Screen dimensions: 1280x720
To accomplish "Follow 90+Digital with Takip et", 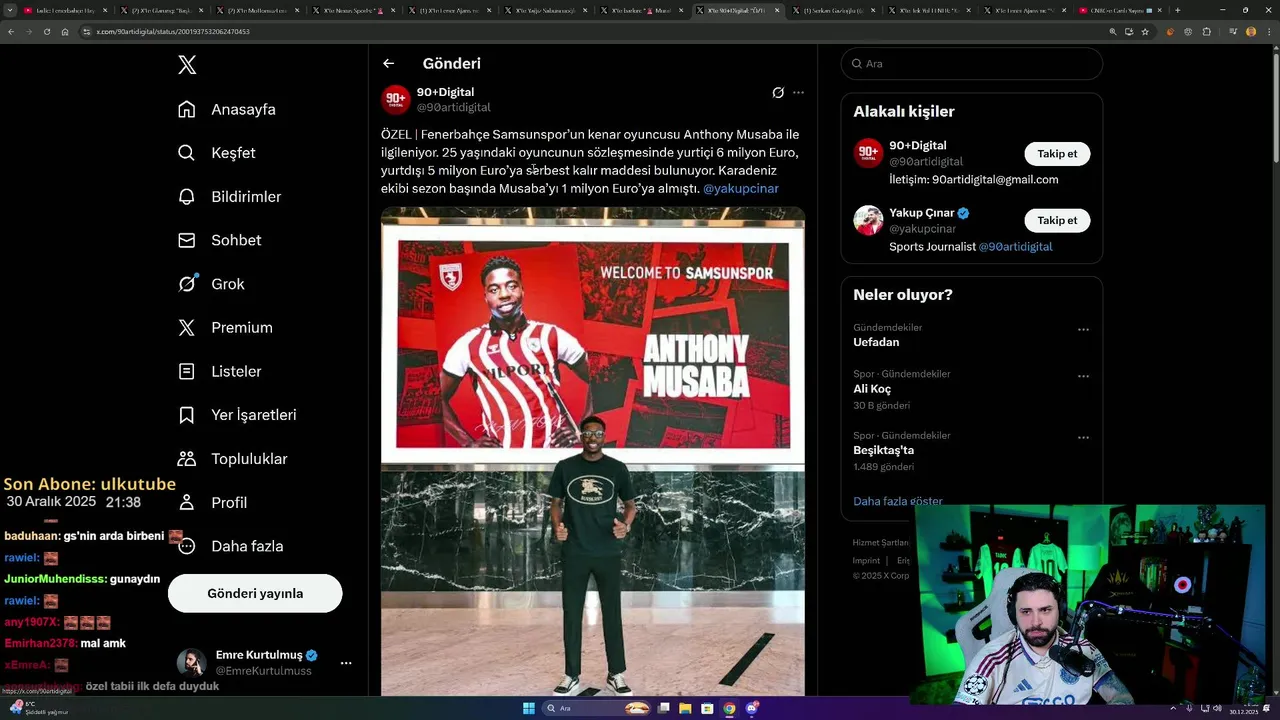I will pyautogui.click(x=1057, y=154).
